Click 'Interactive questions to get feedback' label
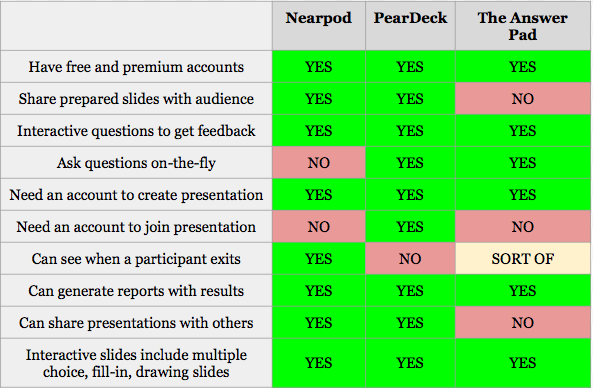 pos(136,131)
